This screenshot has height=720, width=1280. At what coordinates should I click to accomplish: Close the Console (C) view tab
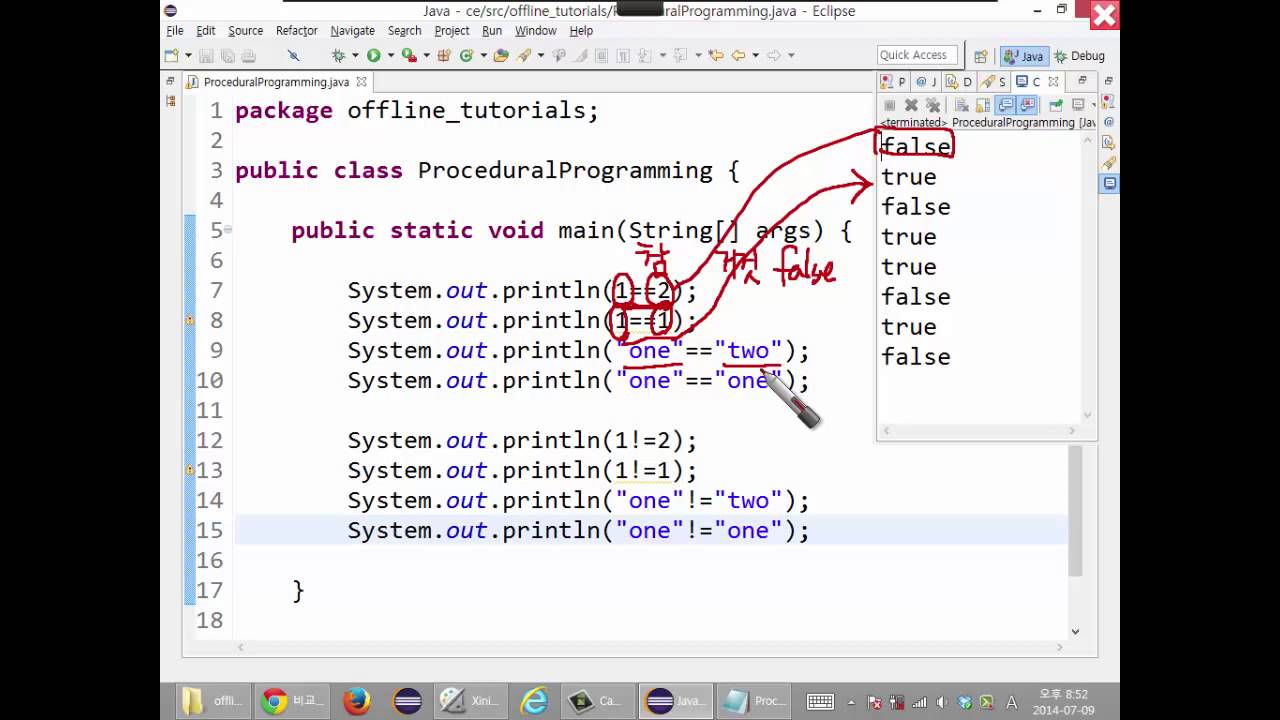tap(1053, 82)
